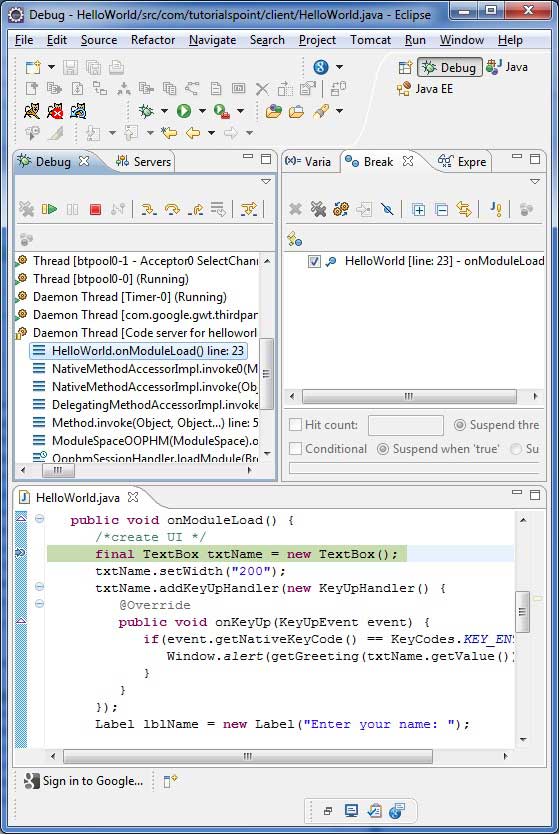Image resolution: width=560 pixels, height=835 pixels.
Task: Click Add Java Exception Breakpoint icon
Action: [x=496, y=209]
